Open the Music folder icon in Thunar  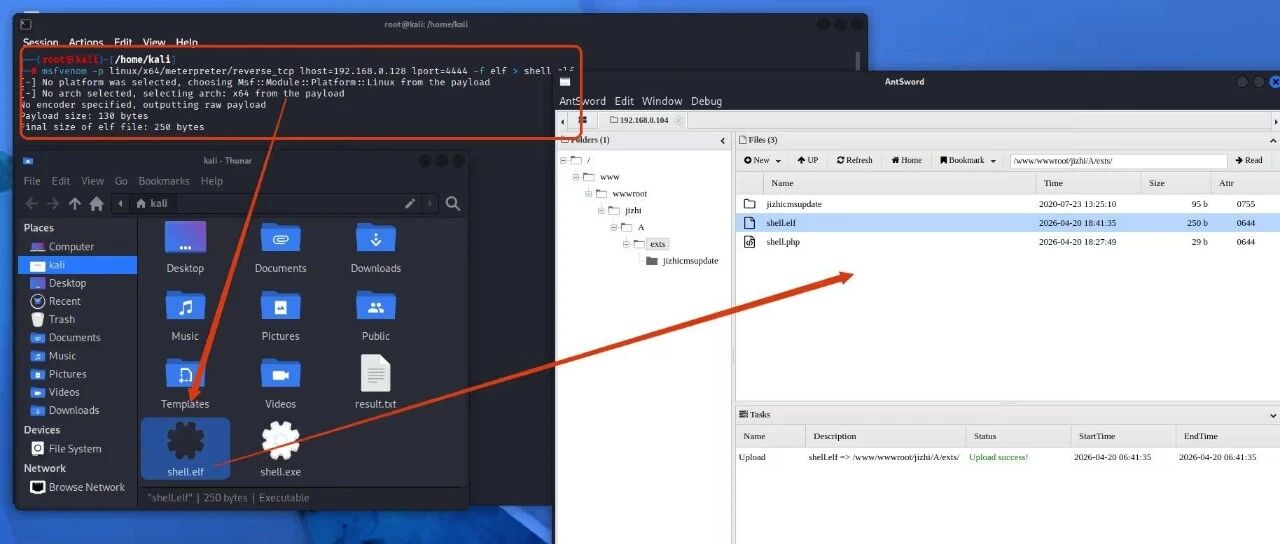185,305
